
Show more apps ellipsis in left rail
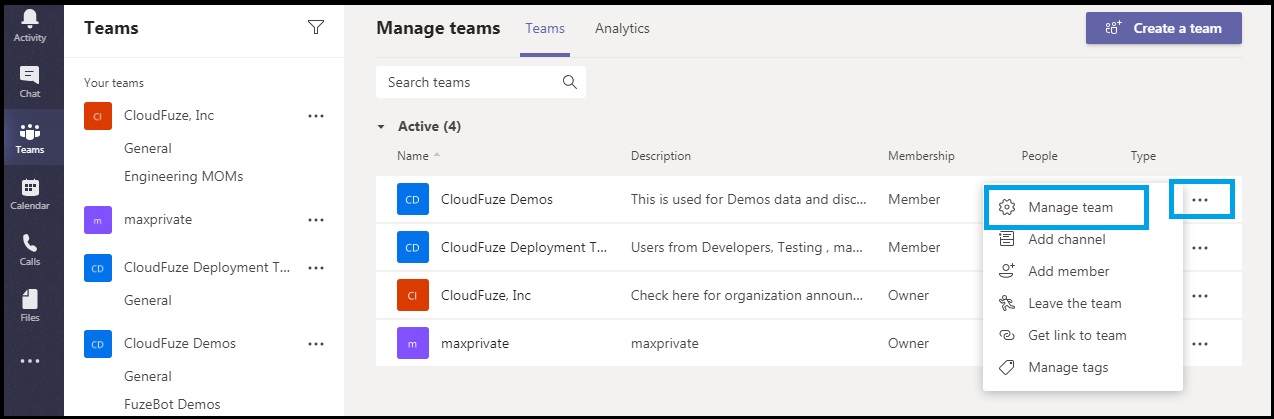tap(29, 361)
